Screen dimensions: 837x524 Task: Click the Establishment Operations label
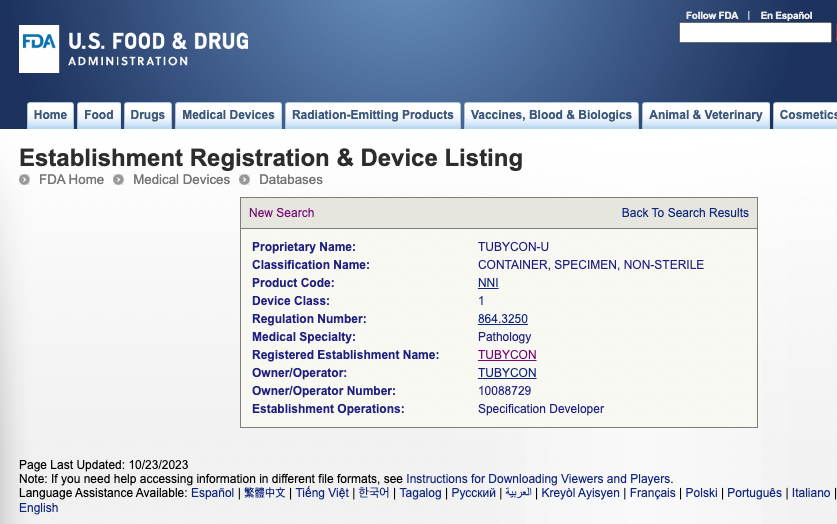tap(328, 409)
